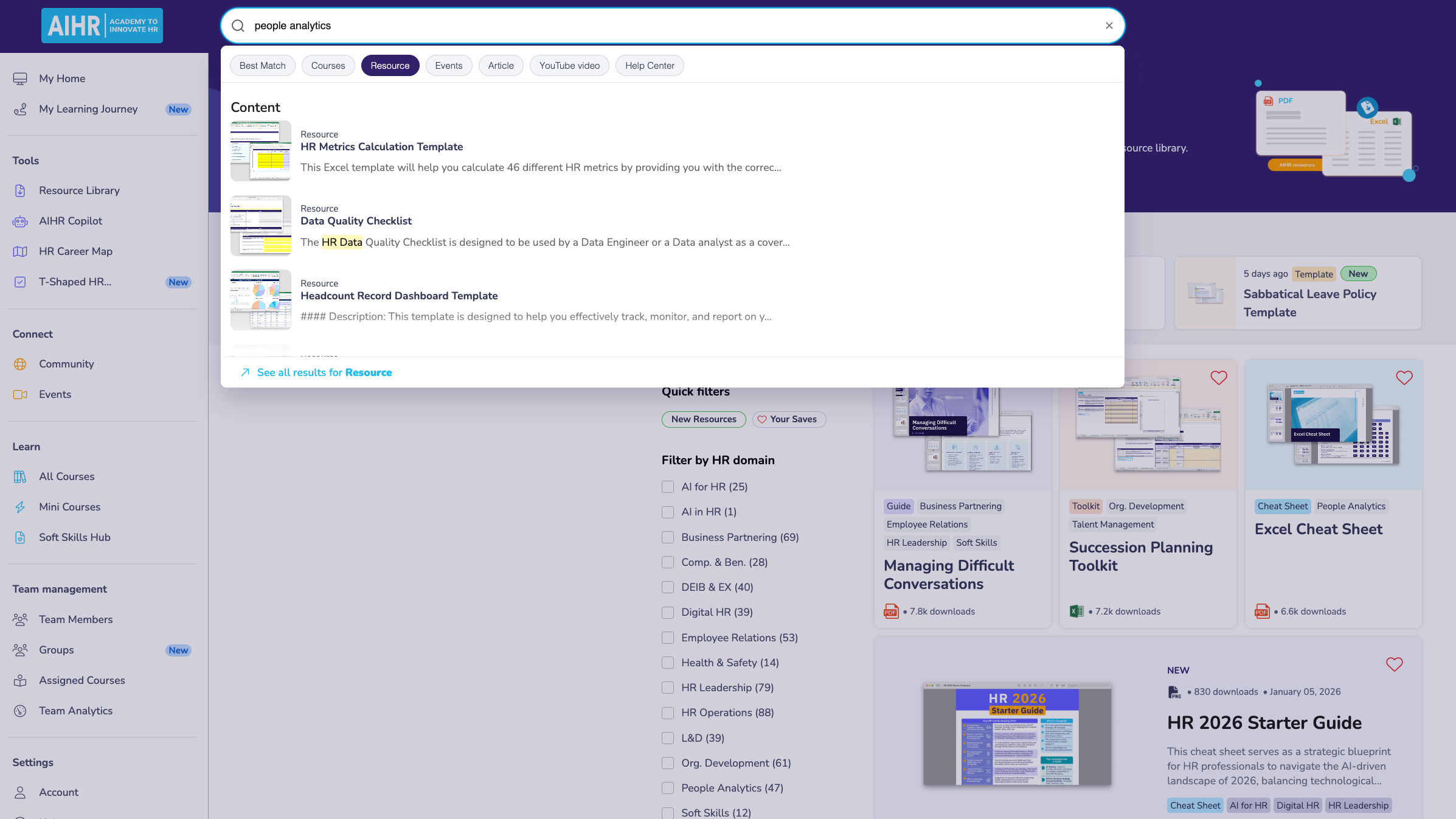Select the YouTube video tab
The image size is (1456, 819).
tap(569, 66)
